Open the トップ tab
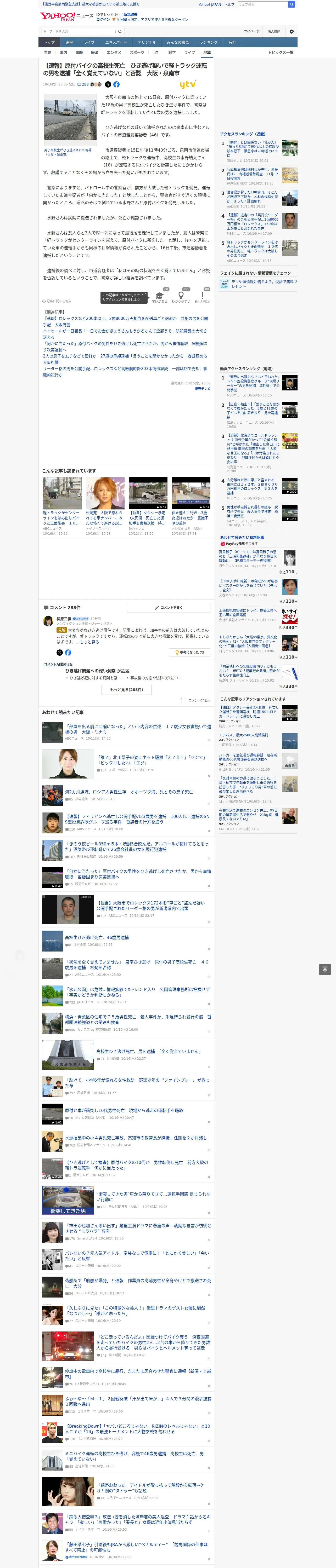Viewport: 336px width, 1568px height. pyautogui.click(x=49, y=43)
